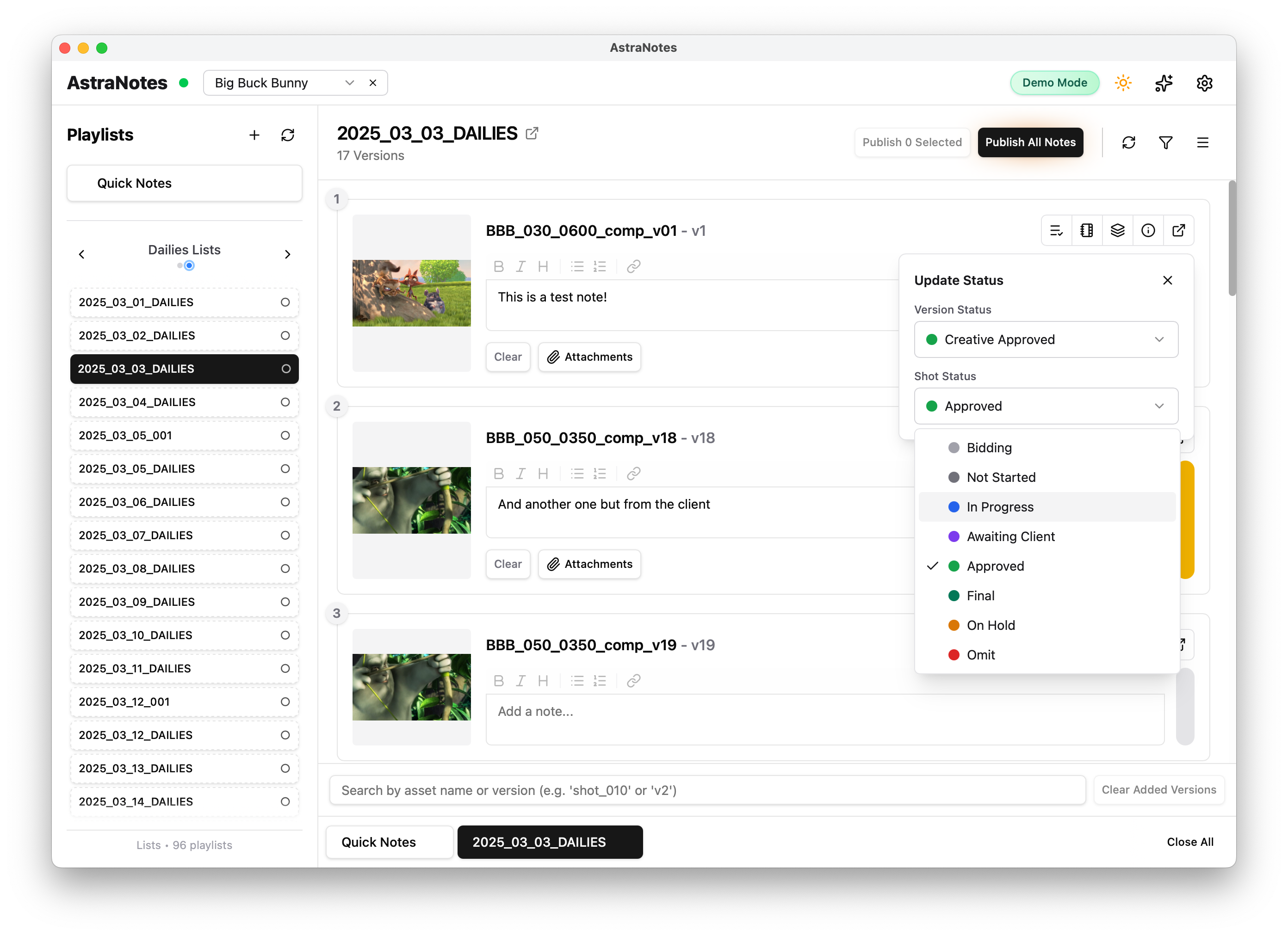
Task: Choose In Progress from the status list
Action: pos(1000,507)
